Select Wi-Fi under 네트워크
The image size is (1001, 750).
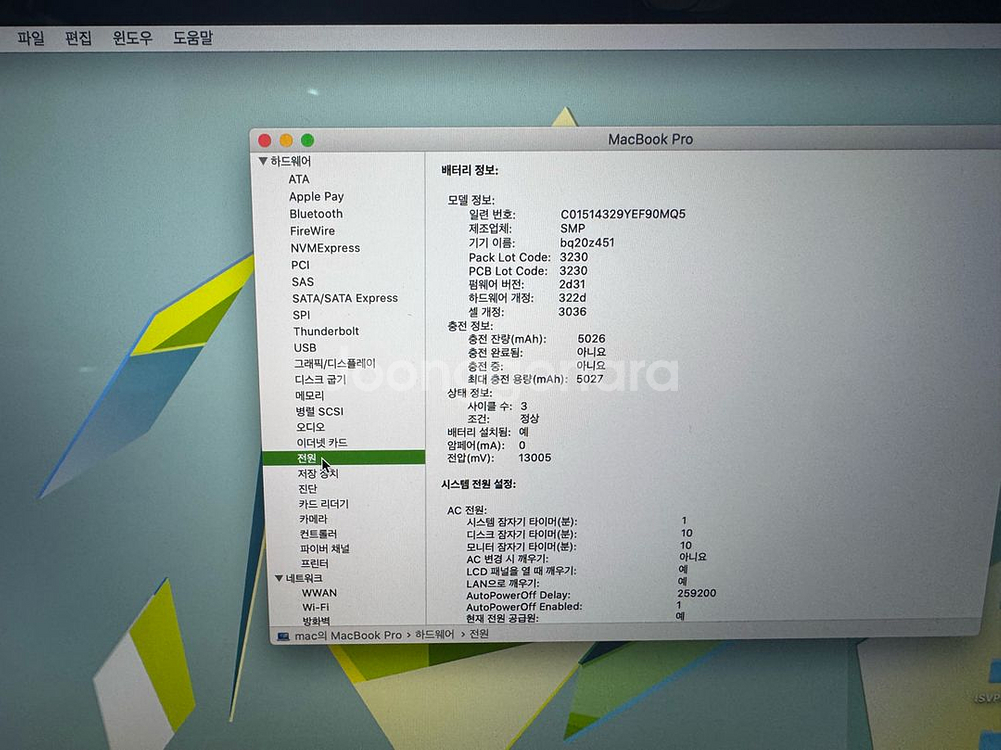(315, 607)
